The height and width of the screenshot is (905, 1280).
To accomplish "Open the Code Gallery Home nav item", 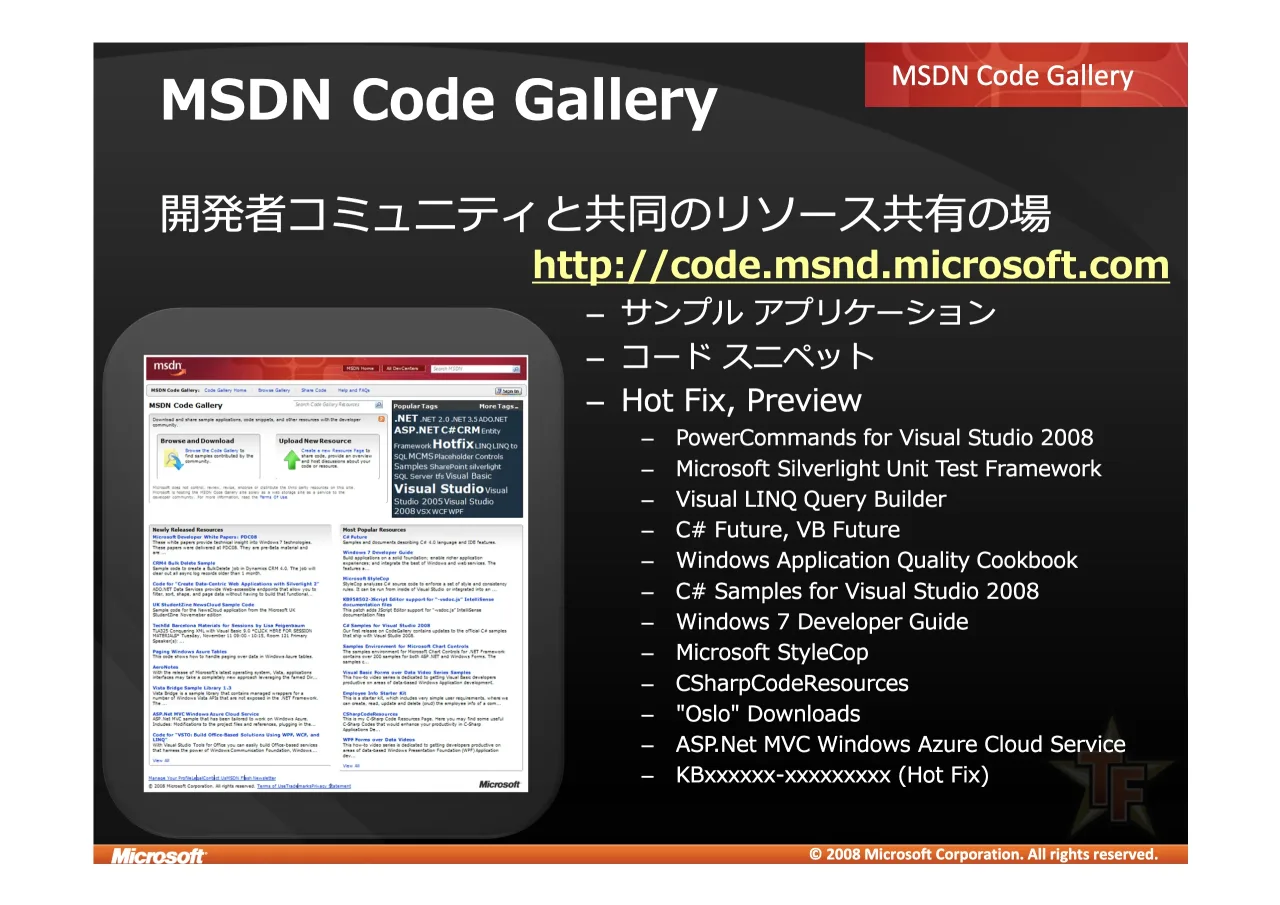I will pyautogui.click(x=226, y=390).
